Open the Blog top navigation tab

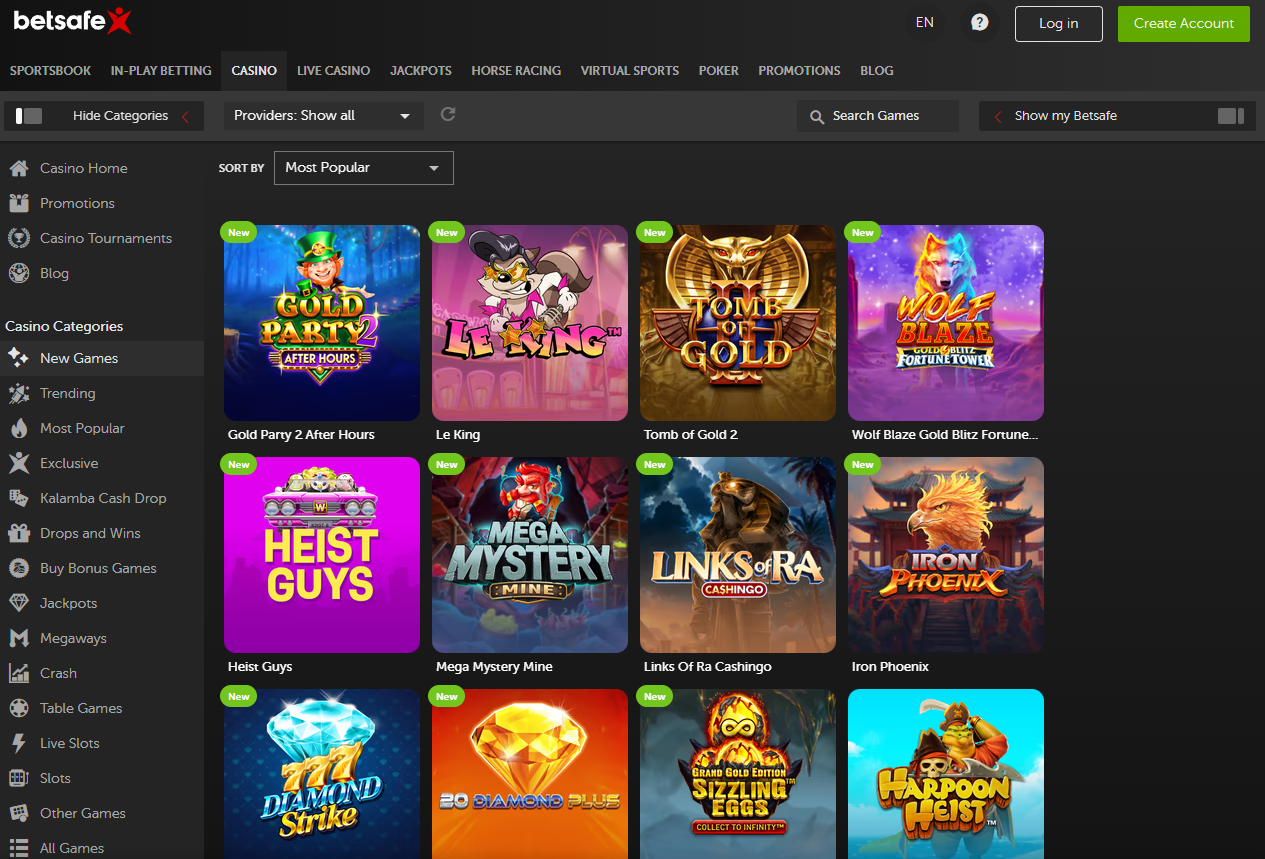coord(877,71)
